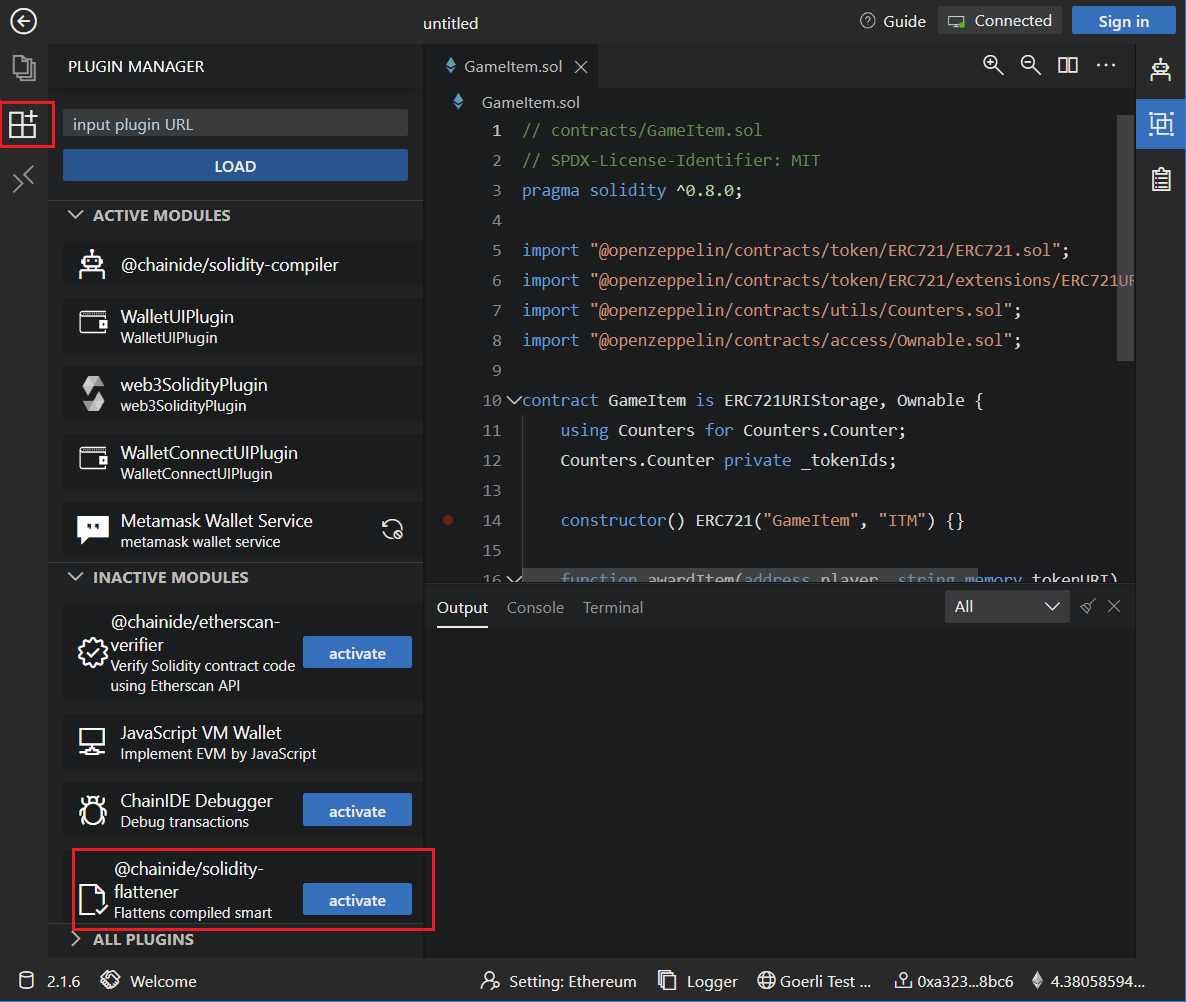
Task: Collapse the Active Modules section
Action: point(76,215)
